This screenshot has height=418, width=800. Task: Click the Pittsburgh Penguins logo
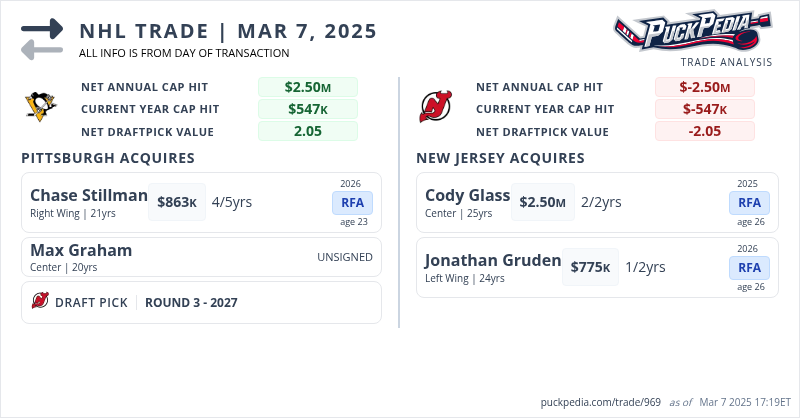click(41, 107)
